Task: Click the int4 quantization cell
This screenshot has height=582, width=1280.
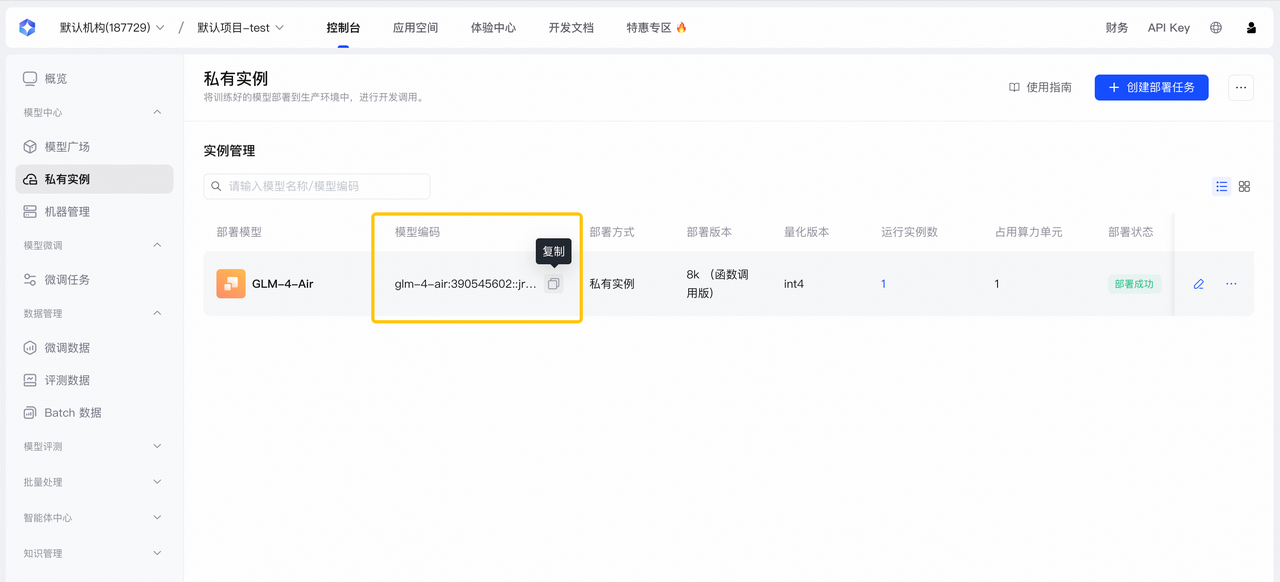Action: (x=794, y=284)
